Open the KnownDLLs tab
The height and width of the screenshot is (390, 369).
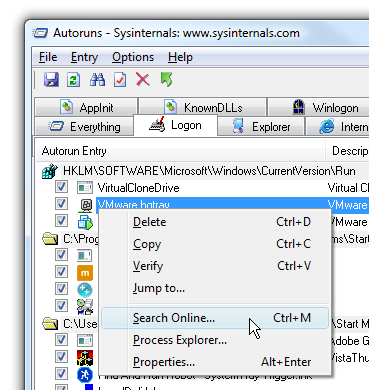[203, 108]
